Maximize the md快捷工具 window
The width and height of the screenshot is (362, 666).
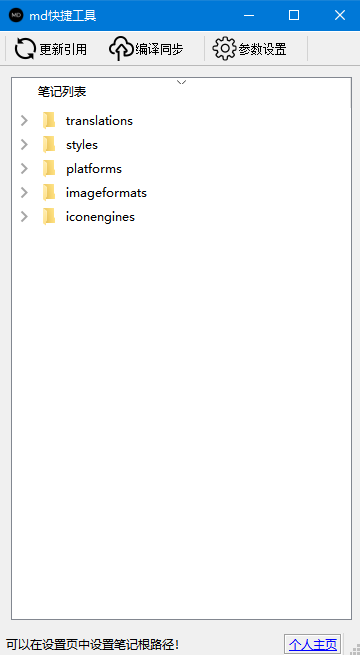294,15
